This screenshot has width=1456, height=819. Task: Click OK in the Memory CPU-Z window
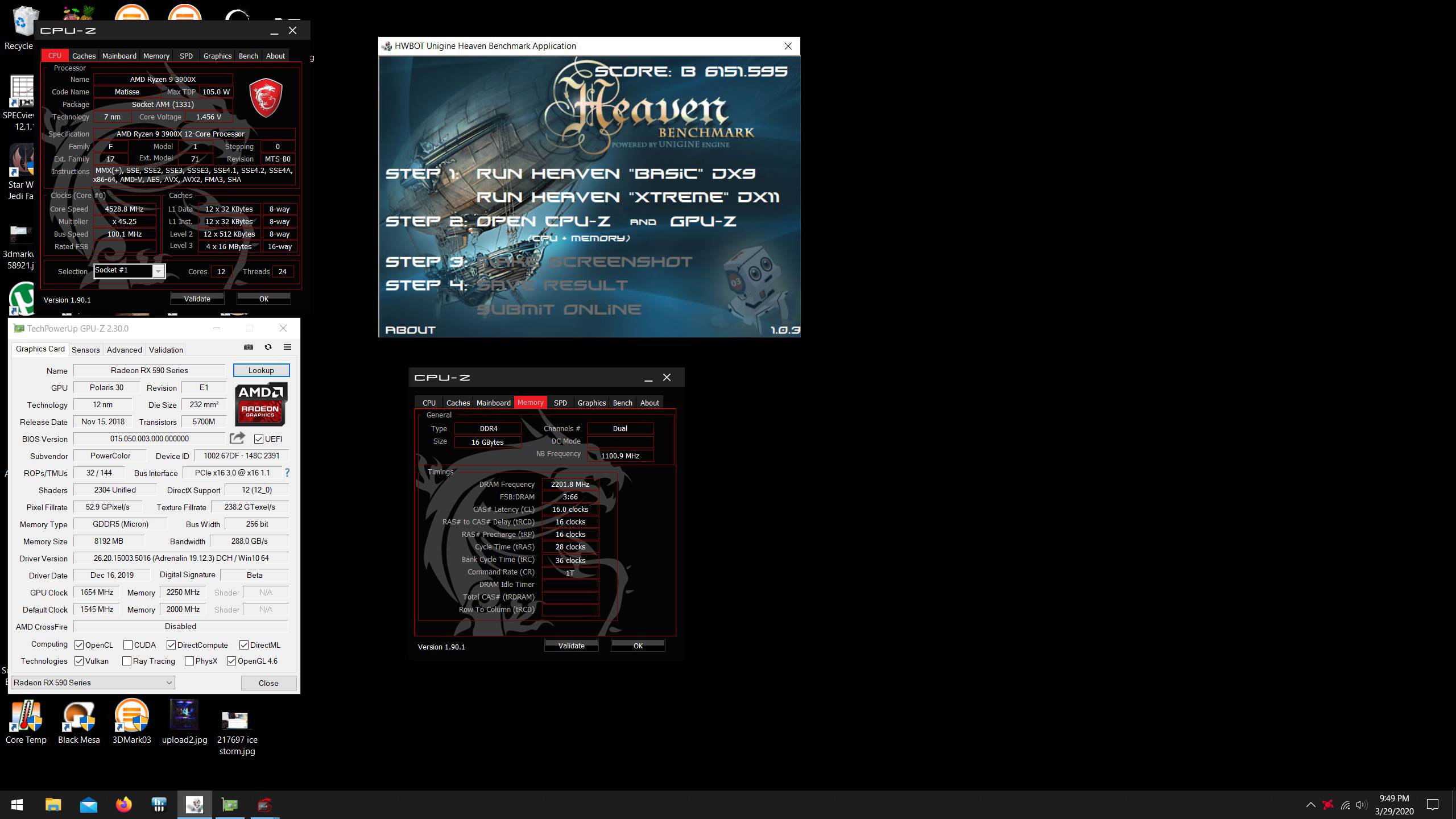[638, 646]
